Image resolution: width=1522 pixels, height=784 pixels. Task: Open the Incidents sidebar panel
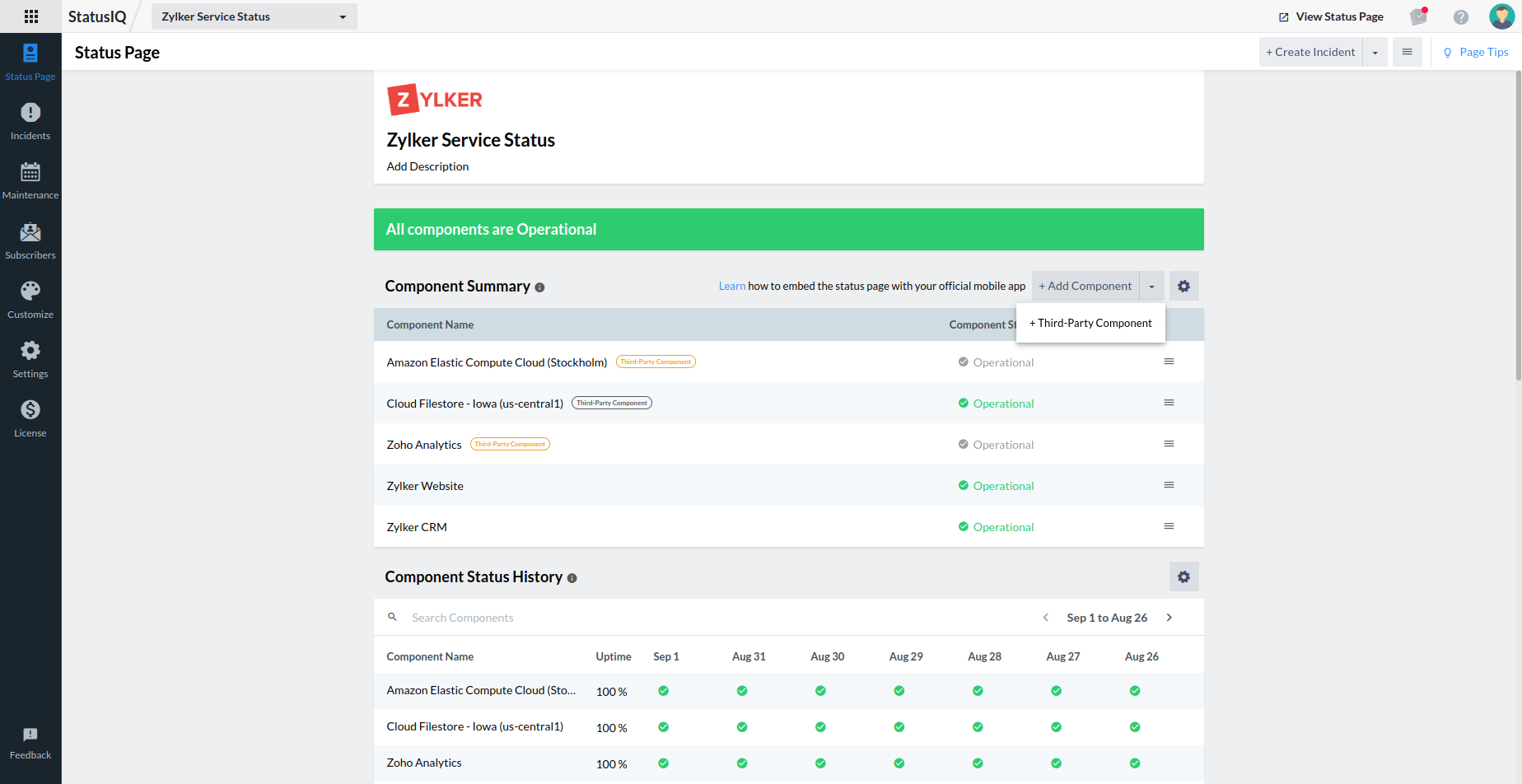[30, 120]
